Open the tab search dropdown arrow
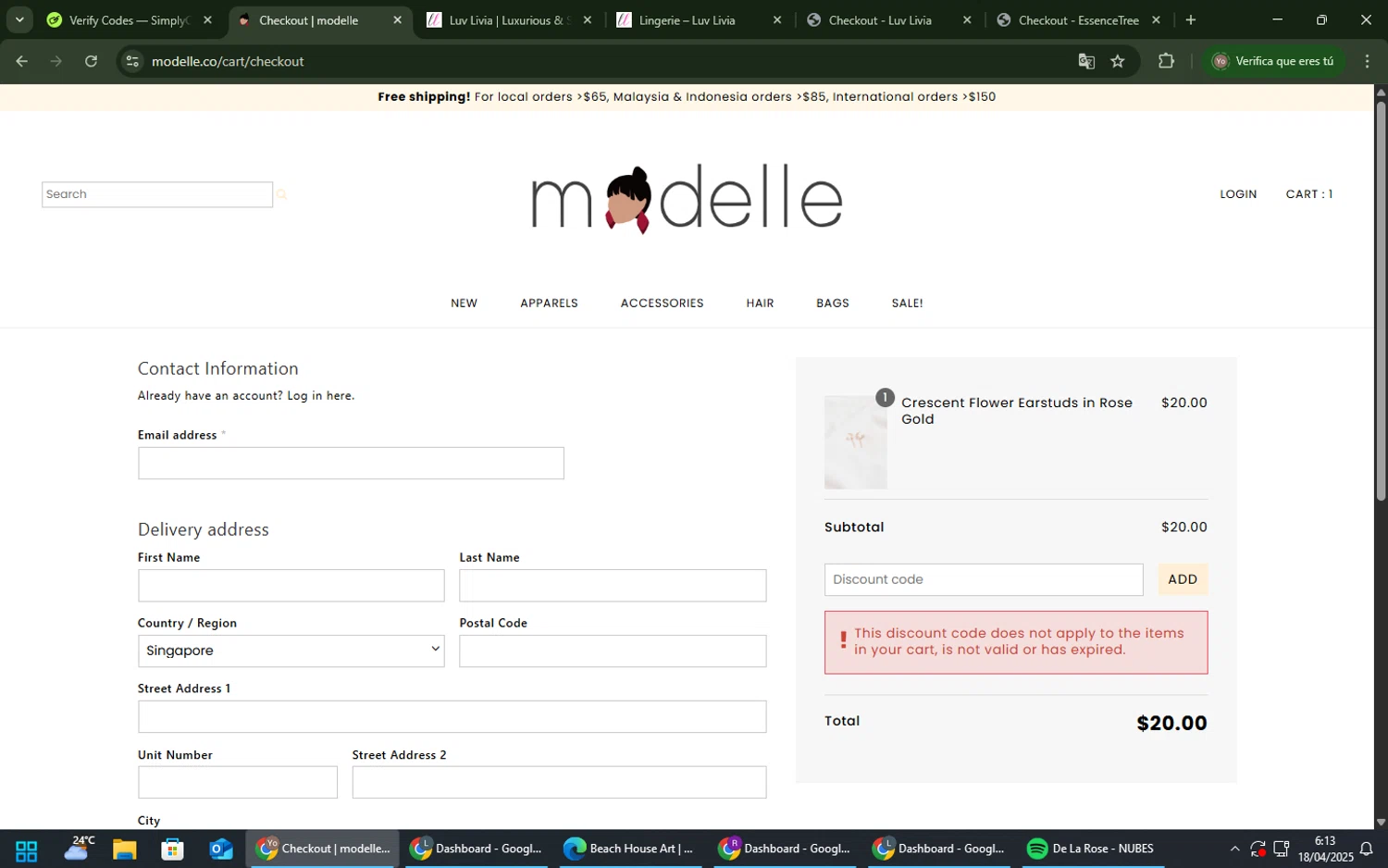Screen dimensions: 1388x868 pyautogui.click(x=19, y=19)
